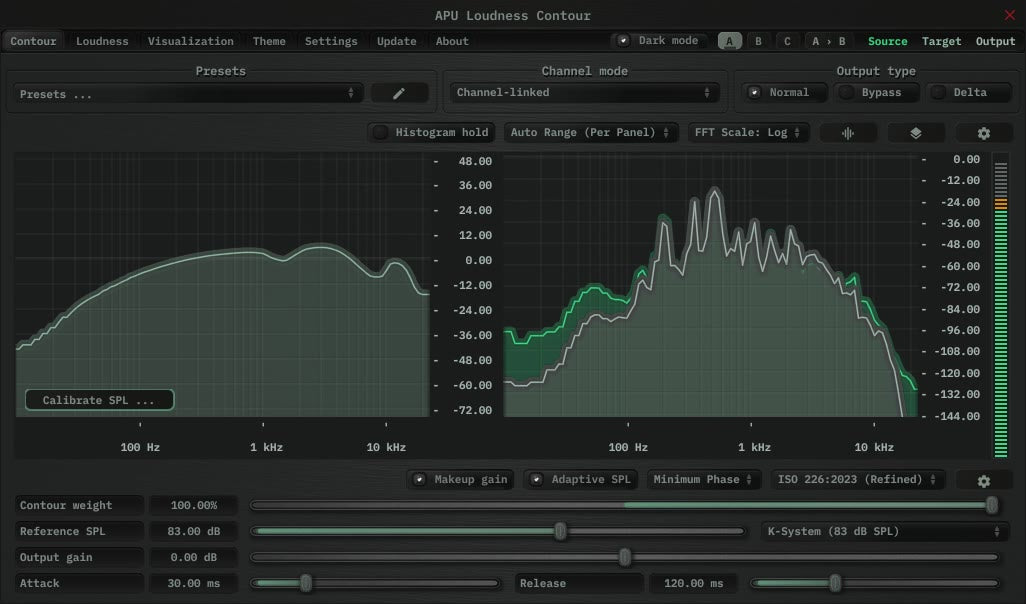Select Delta output type
The width and height of the screenshot is (1026, 604).
[968, 92]
